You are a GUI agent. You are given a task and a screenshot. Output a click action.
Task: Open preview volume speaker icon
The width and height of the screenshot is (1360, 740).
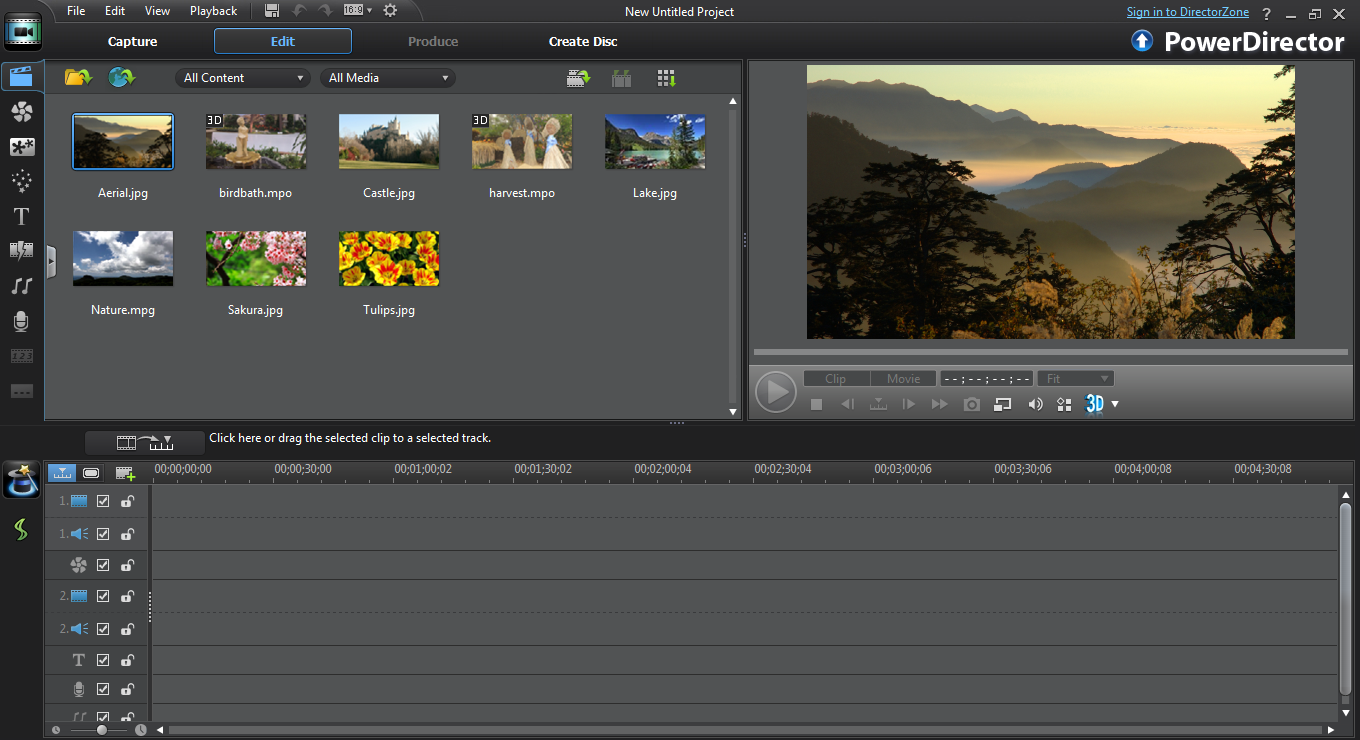tap(1035, 404)
